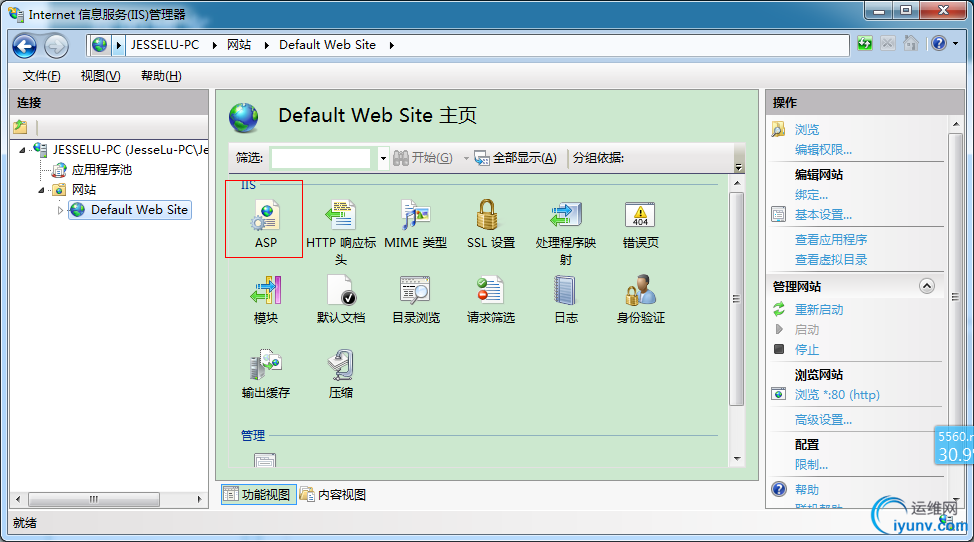Image resolution: width=974 pixels, height=542 pixels.
Task: Open 输出缓存 feature icon
Action: click(x=266, y=374)
